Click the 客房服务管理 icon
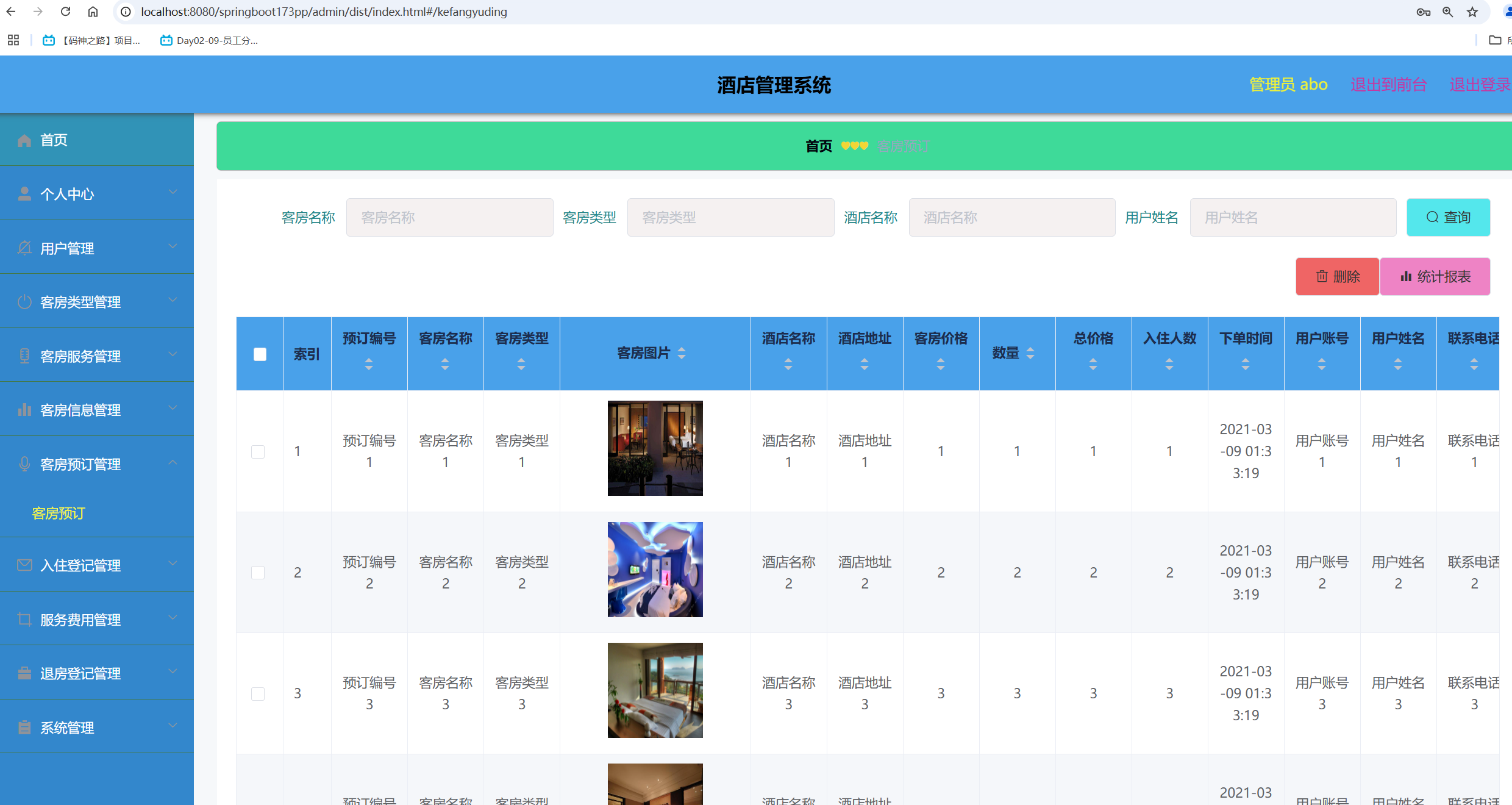This screenshot has height=805, width=1512. (x=24, y=356)
